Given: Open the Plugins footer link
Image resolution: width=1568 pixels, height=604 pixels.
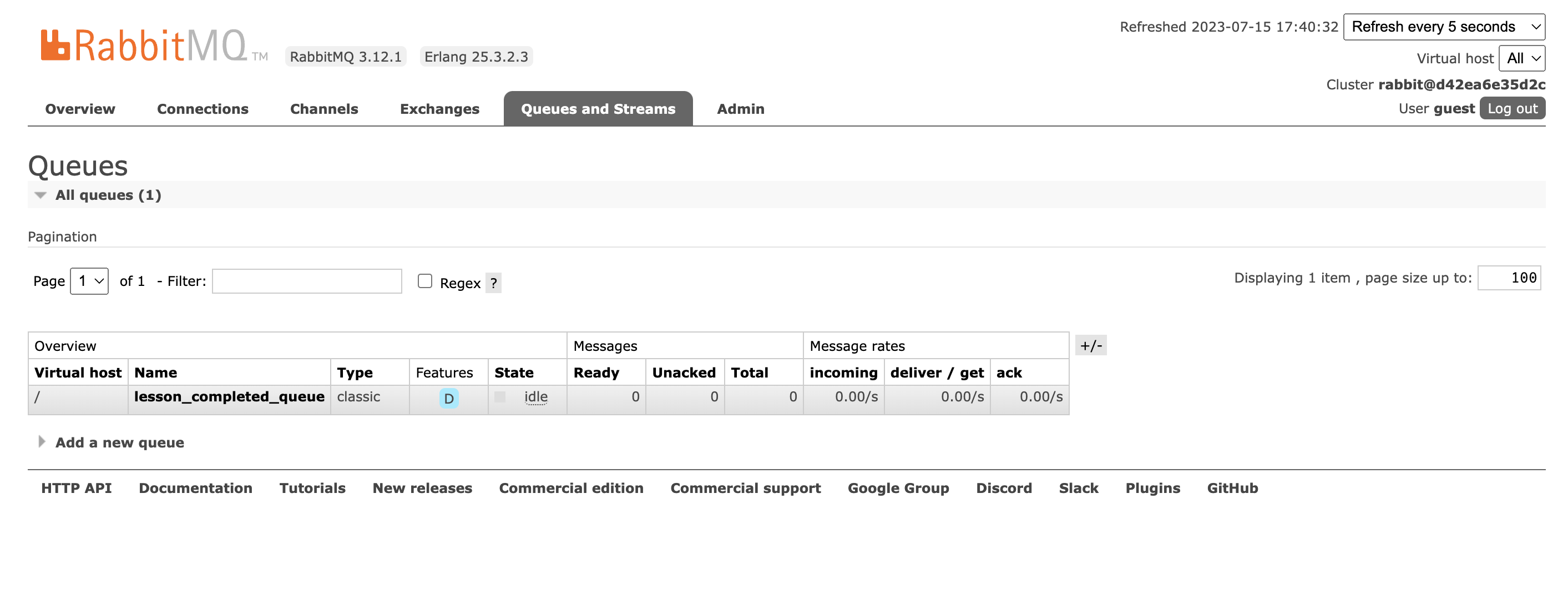Looking at the screenshot, I should (x=1153, y=489).
